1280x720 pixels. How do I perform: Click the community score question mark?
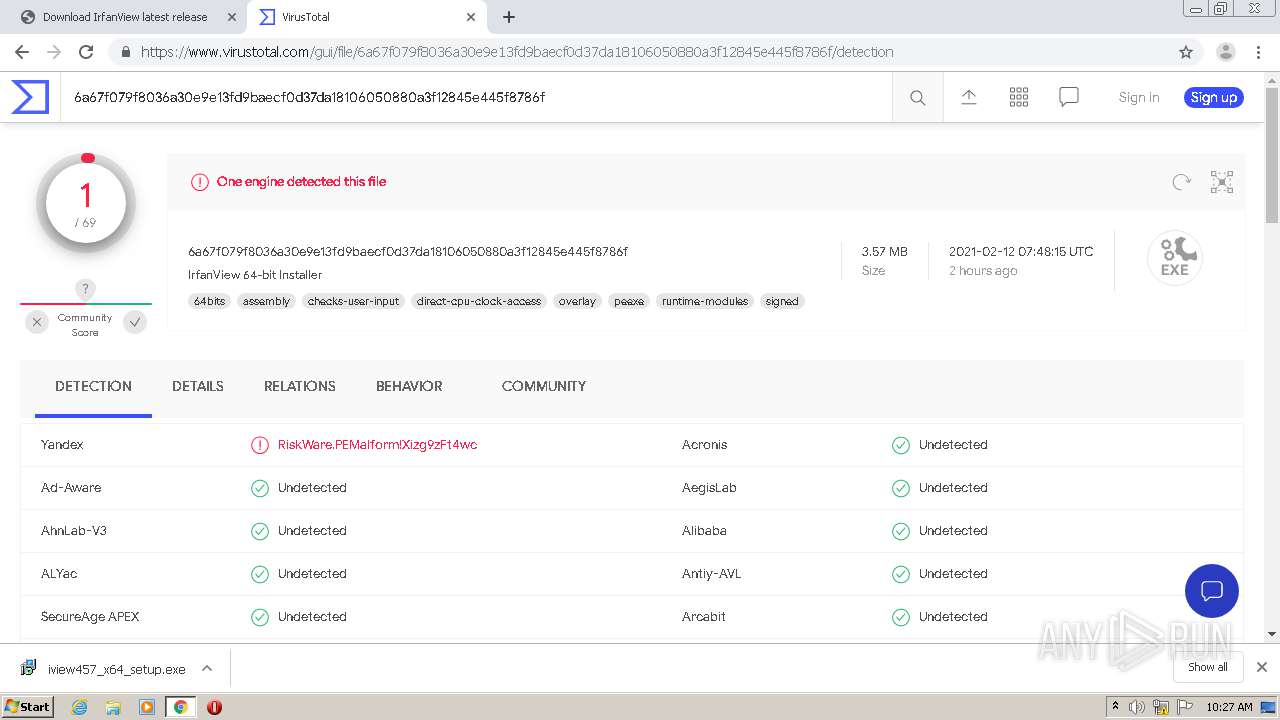(86, 289)
